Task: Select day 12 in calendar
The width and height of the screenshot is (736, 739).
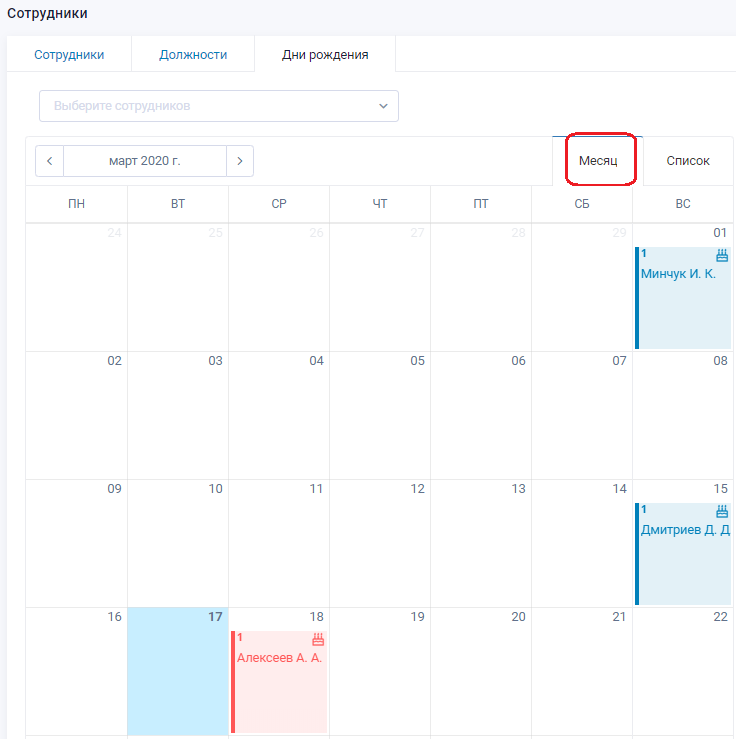Action: click(380, 543)
